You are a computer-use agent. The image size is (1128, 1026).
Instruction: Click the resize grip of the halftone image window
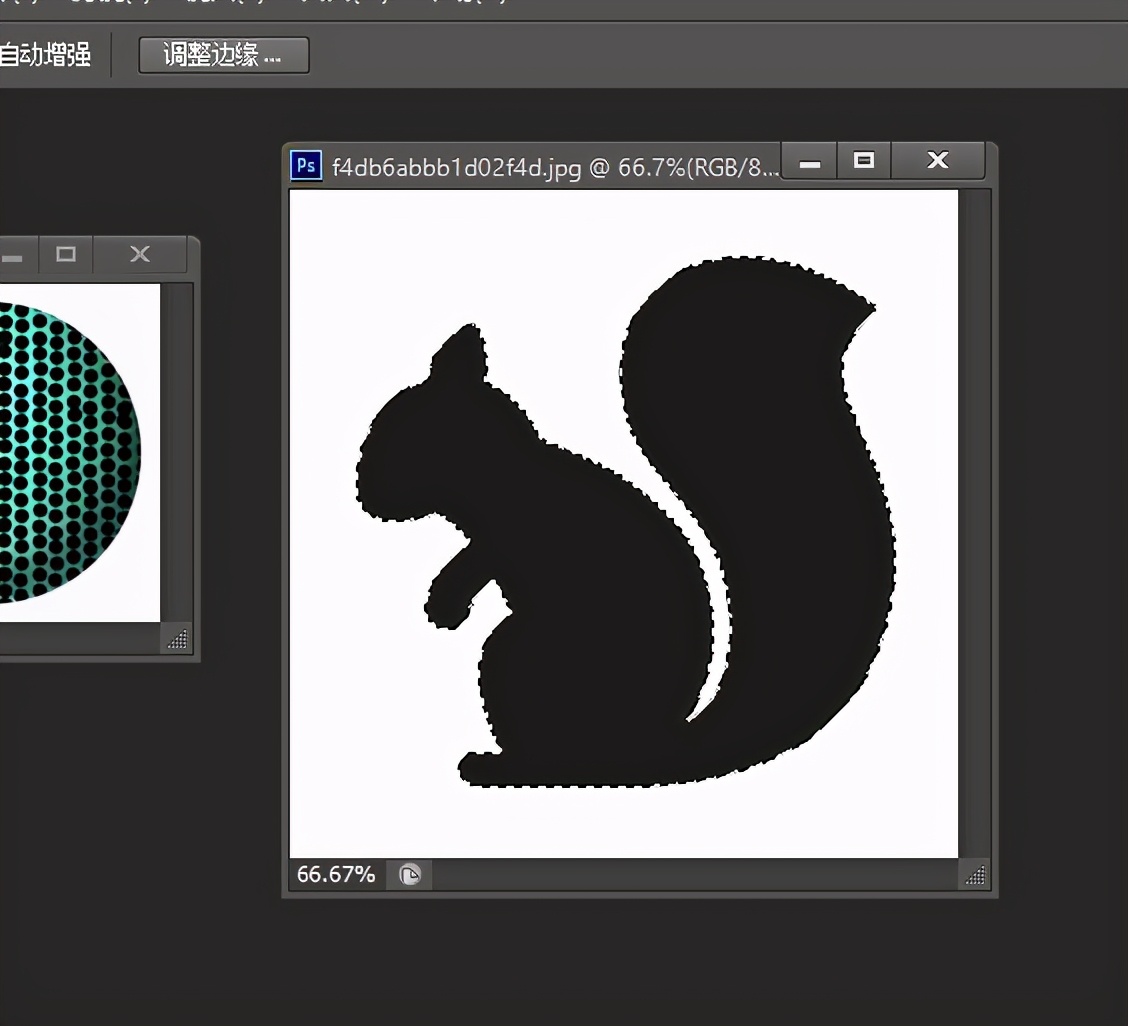178,639
